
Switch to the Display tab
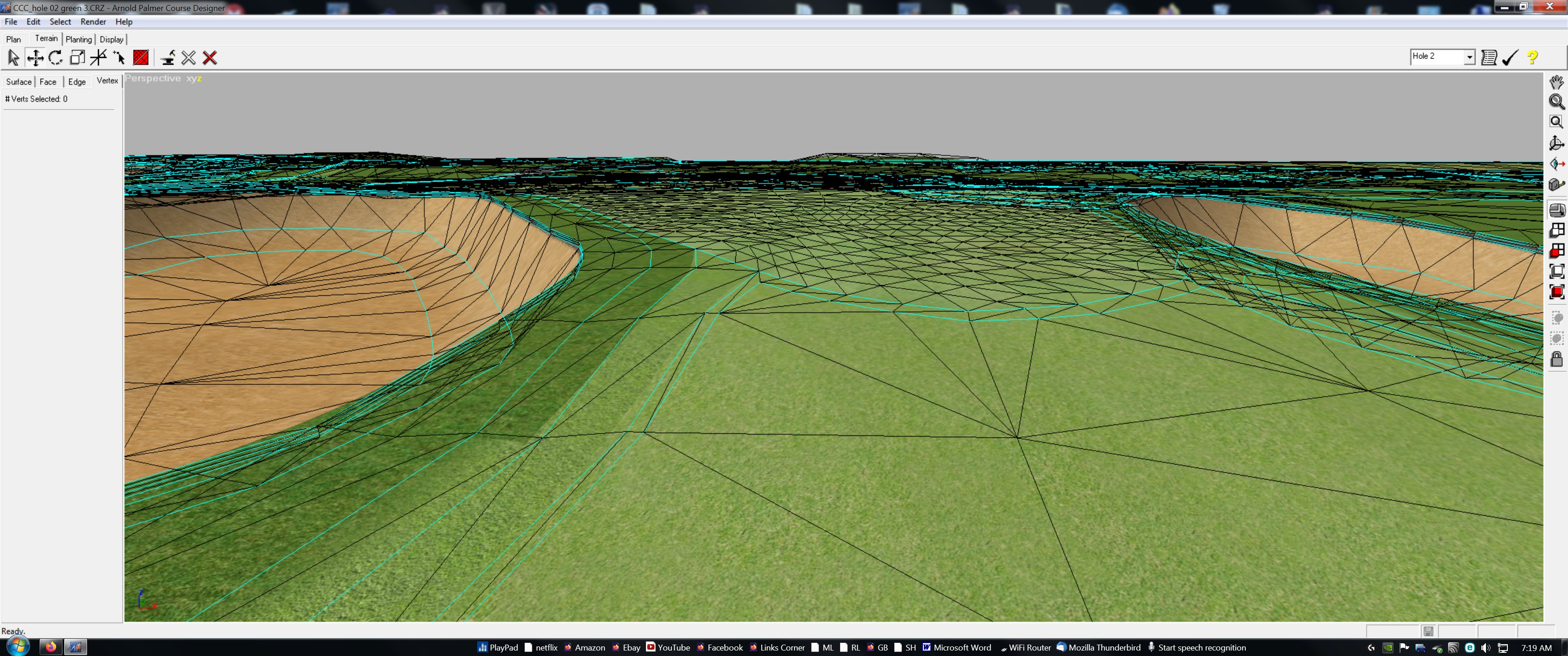(x=111, y=40)
